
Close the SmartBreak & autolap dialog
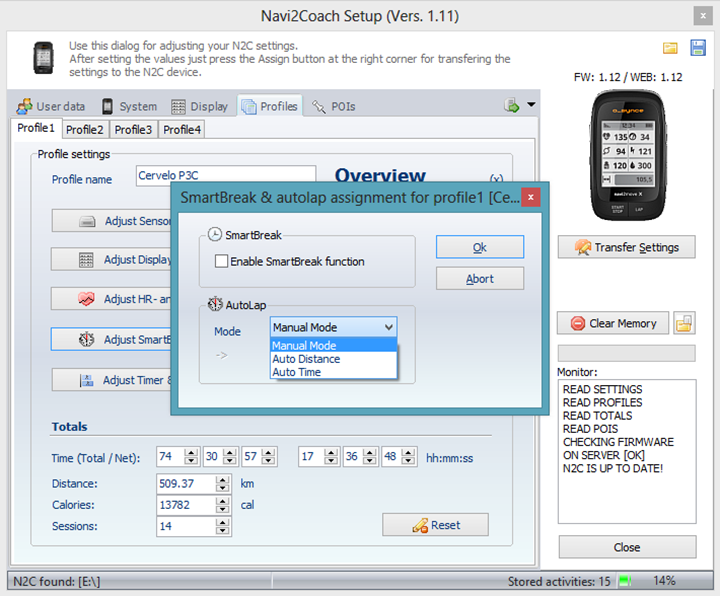pyautogui.click(x=530, y=197)
